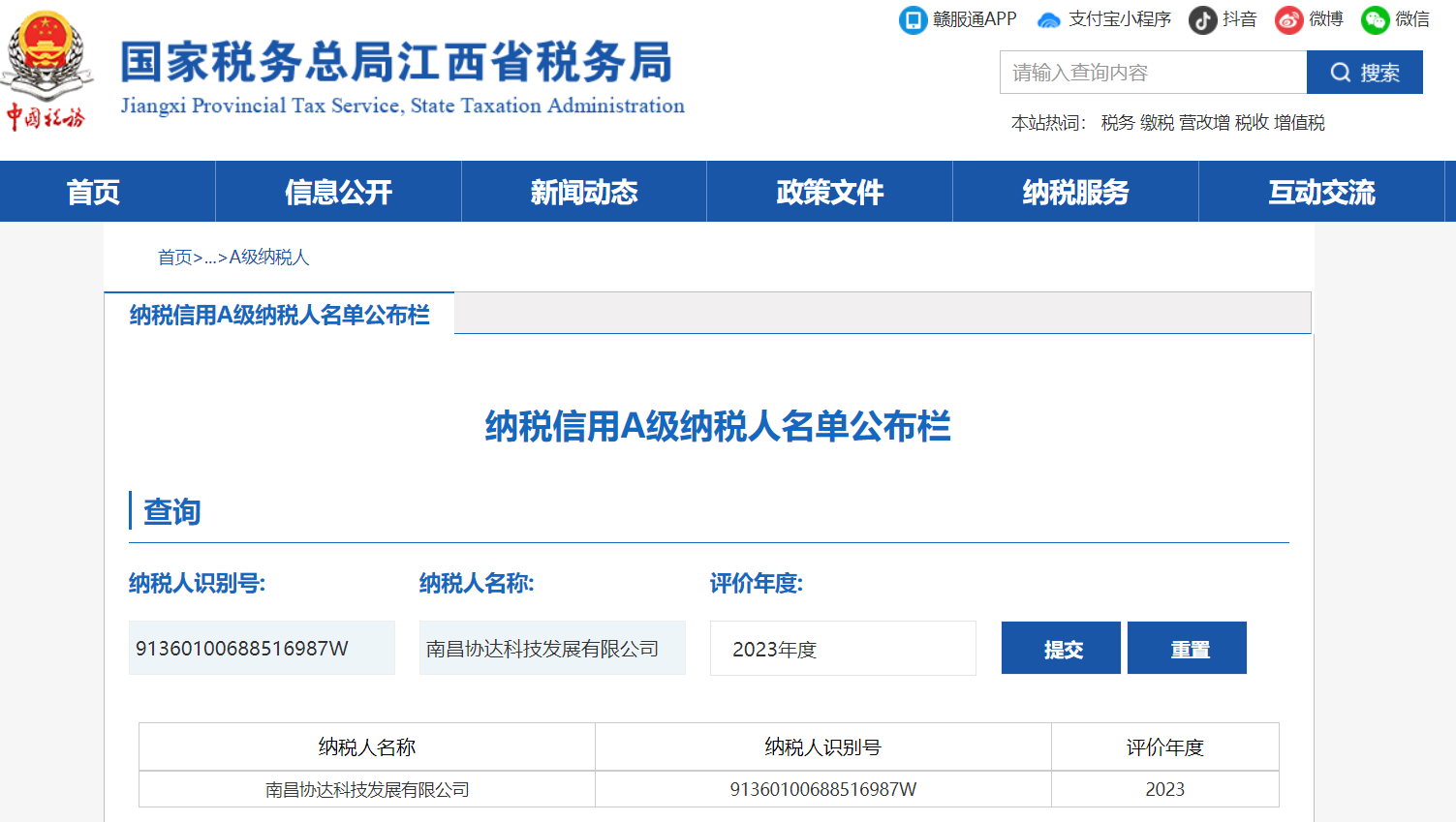Screen dimensions: 1456x822
Task: Click the 提交 button
Action: 1061,649
